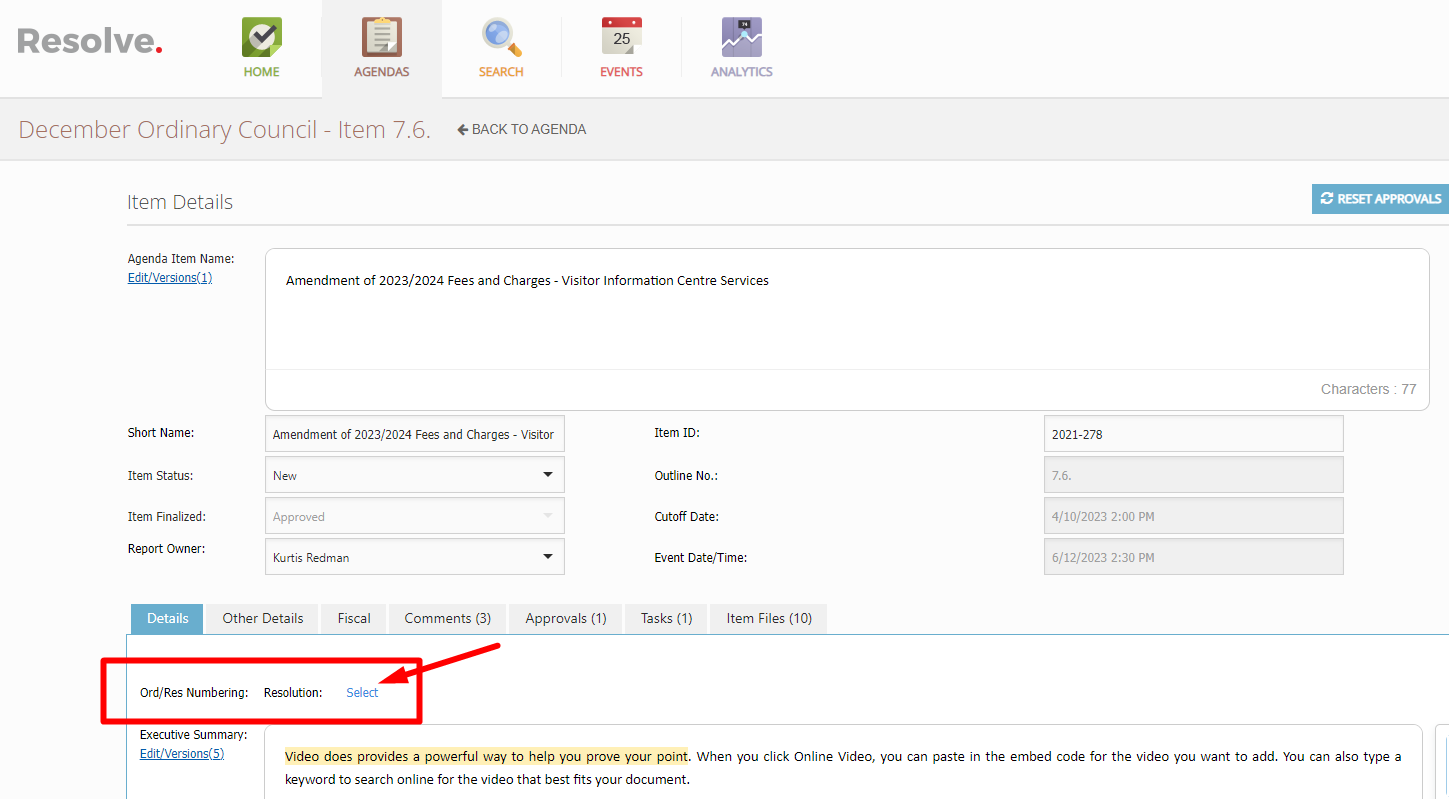Click the SEARCH label in navigation

pyautogui.click(x=501, y=72)
